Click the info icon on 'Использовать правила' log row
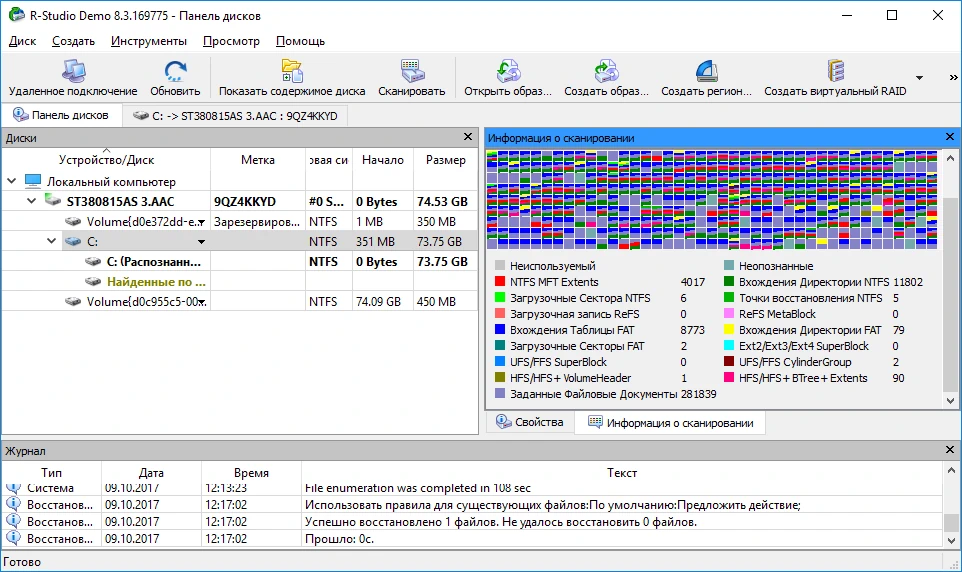 13,504
